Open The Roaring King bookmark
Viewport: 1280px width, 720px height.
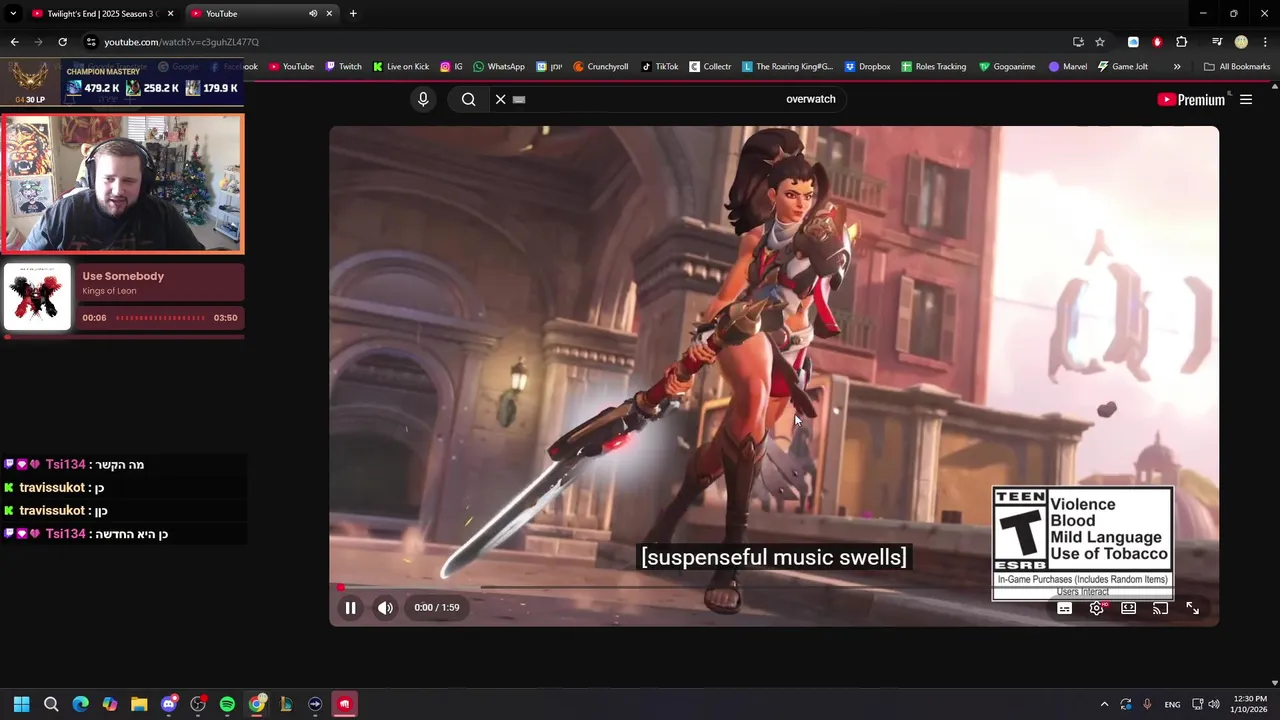click(x=788, y=67)
